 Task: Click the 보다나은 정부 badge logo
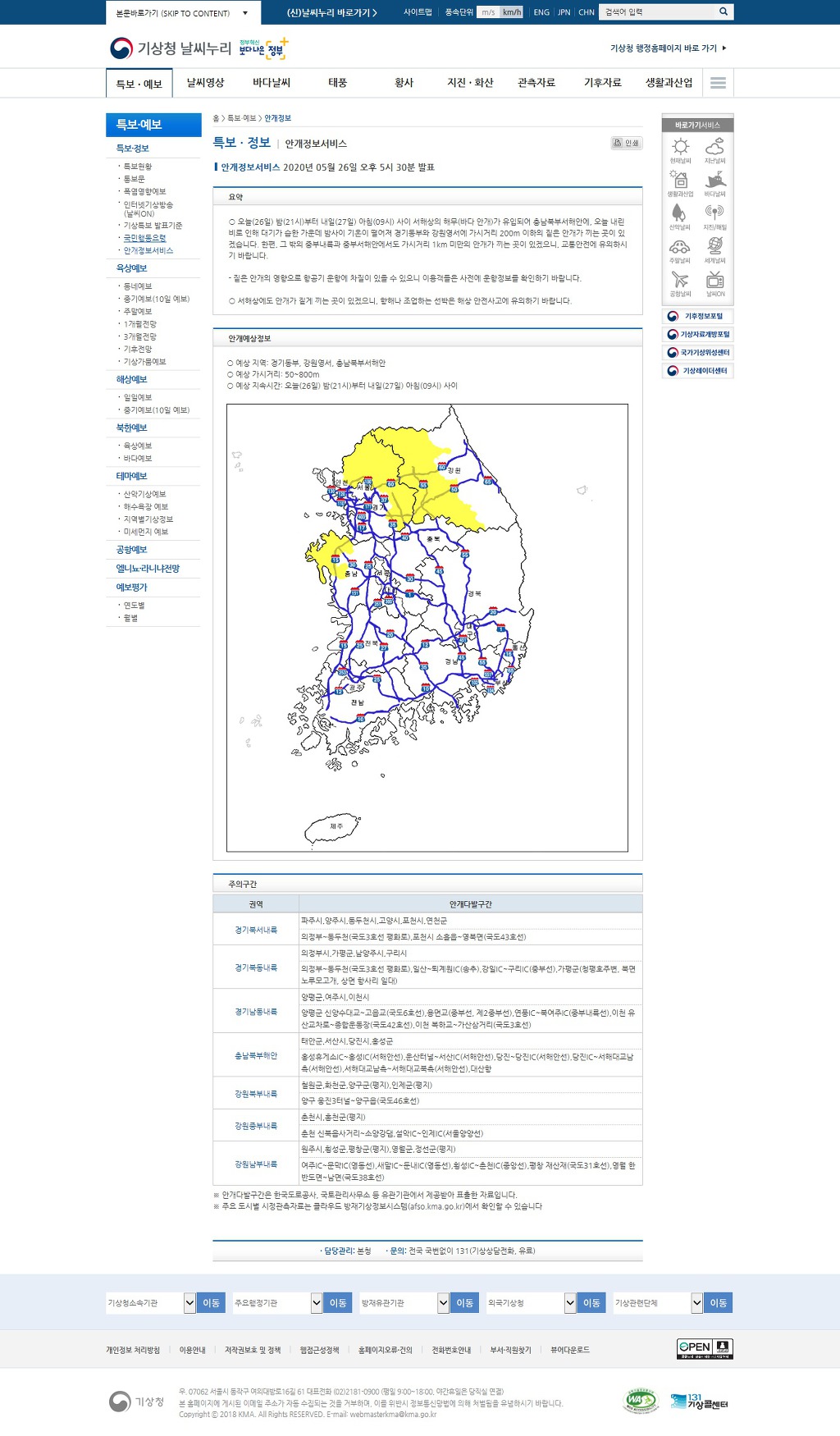point(263,48)
